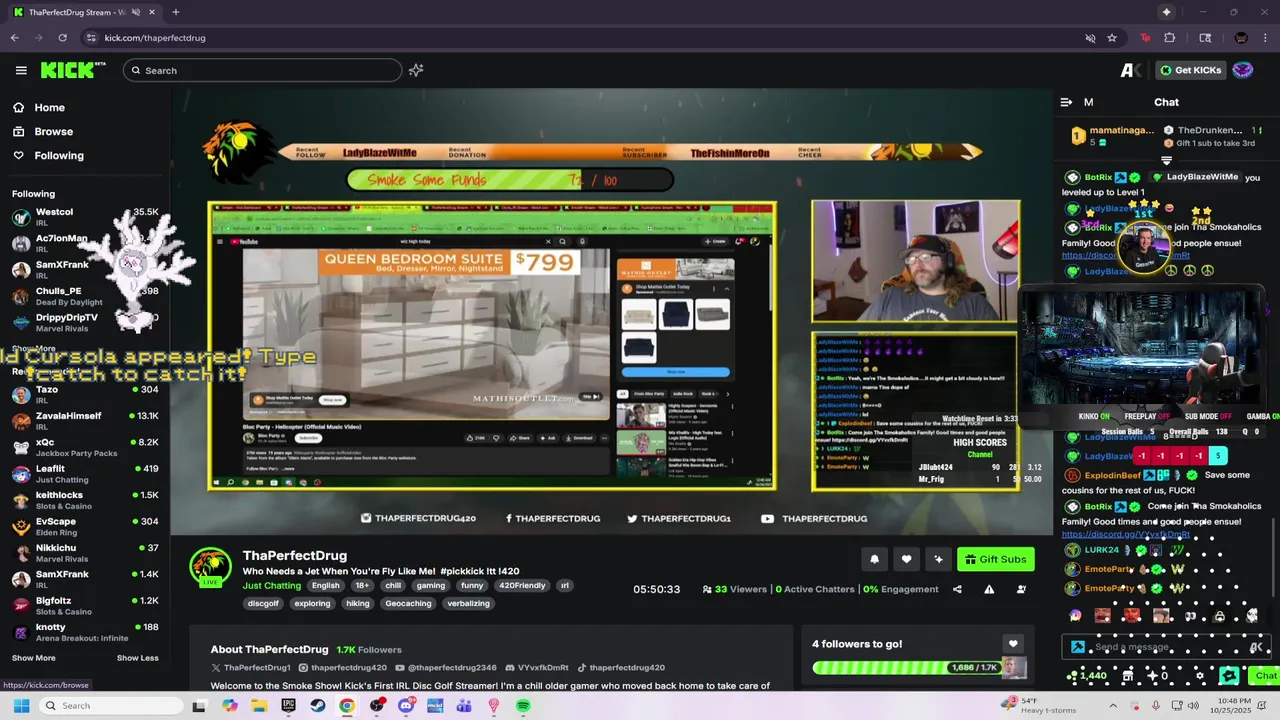This screenshot has height=720, width=1280.
Task: Click the search field on Kick
Action: 262,70
